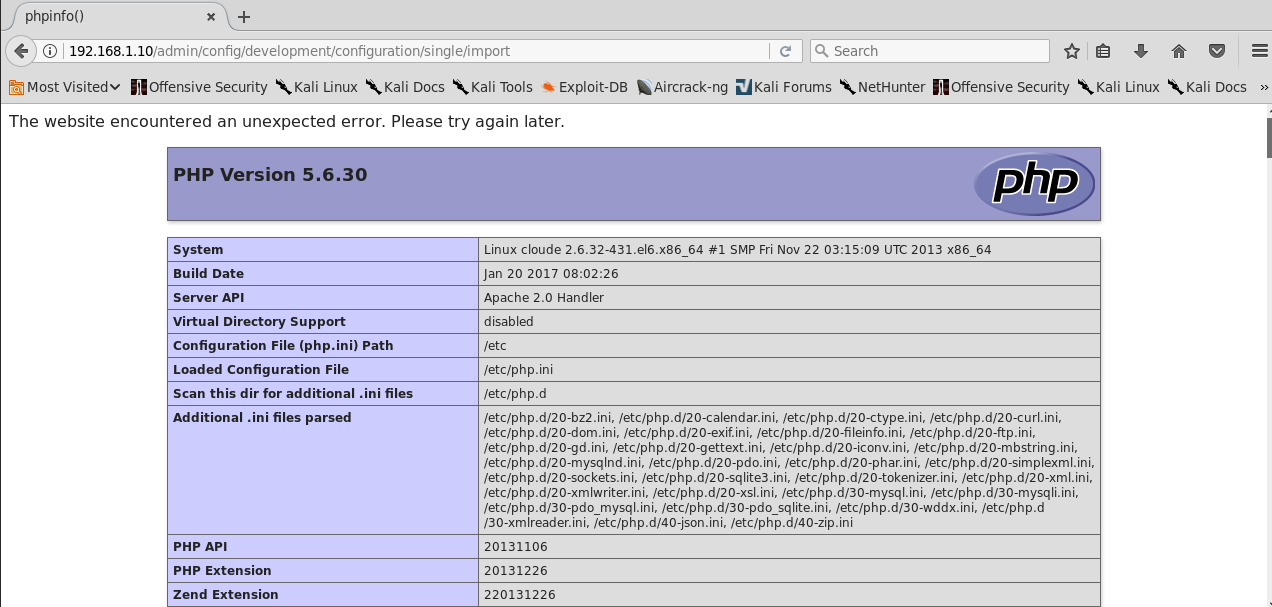Open the downloads arrow icon
The height and width of the screenshot is (607, 1272).
click(x=1140, y=51)
